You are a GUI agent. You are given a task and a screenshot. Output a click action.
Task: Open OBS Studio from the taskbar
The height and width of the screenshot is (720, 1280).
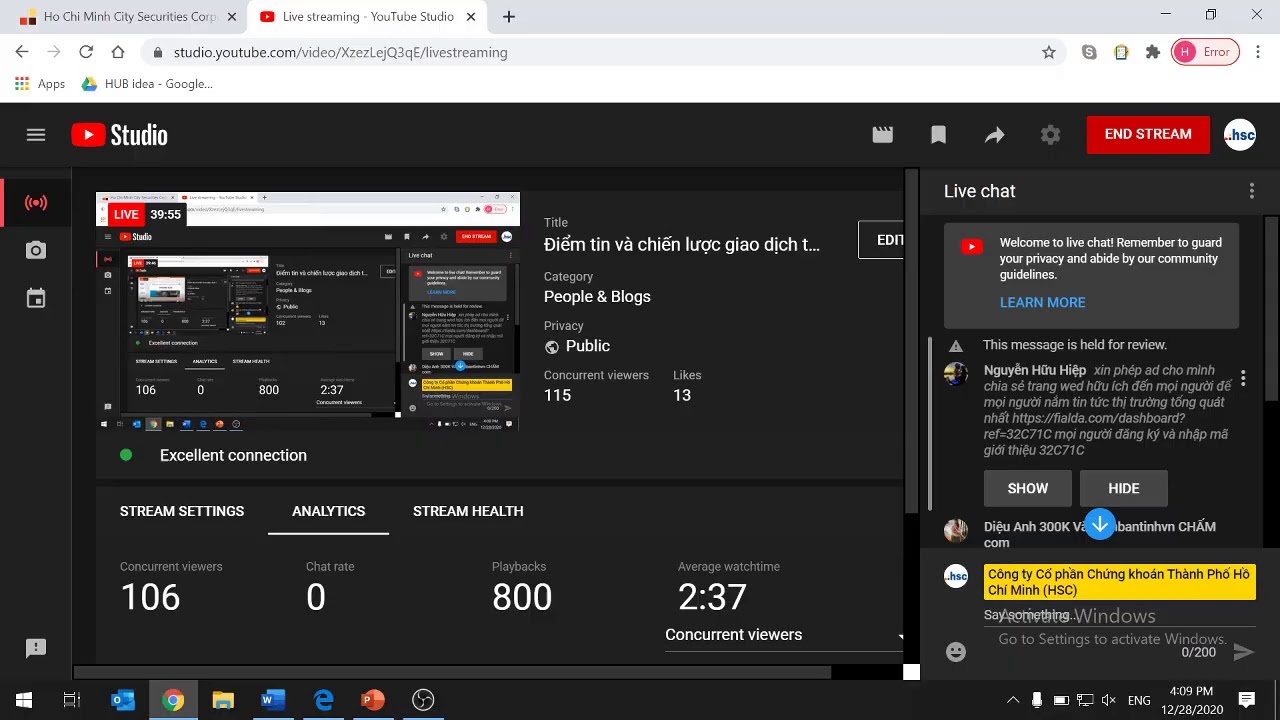423,700
